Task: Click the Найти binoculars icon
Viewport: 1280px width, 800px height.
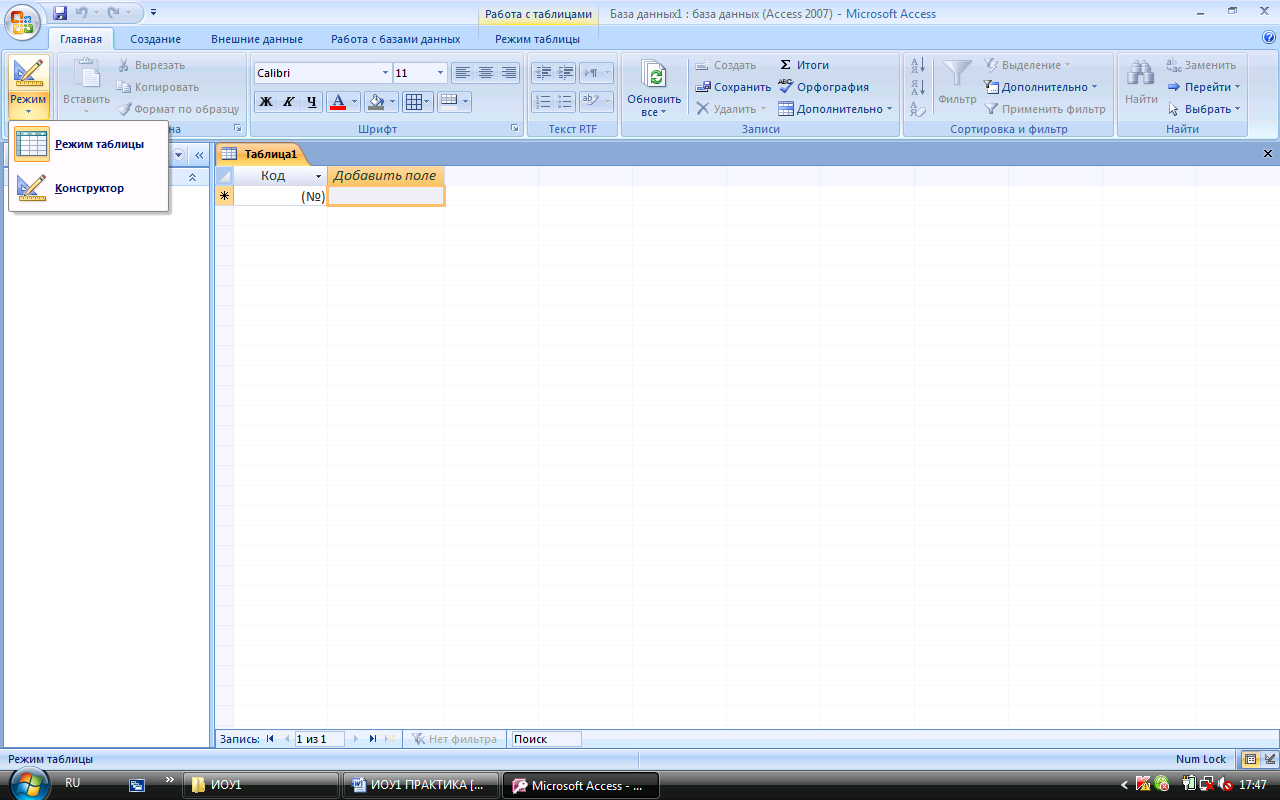Action: click(1141, 74)
